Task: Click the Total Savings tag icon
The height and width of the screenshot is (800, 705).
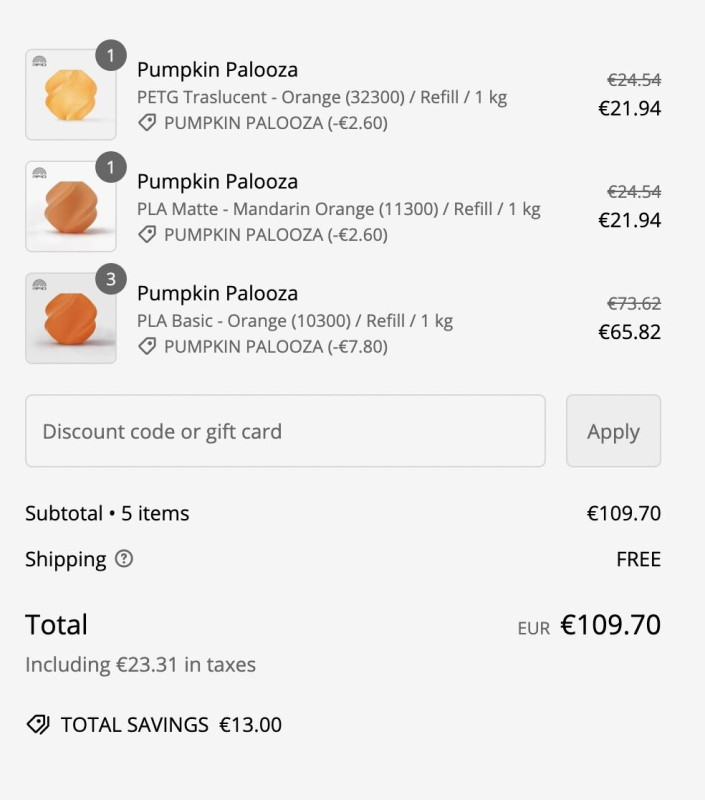Action: [x=38, y=725]
